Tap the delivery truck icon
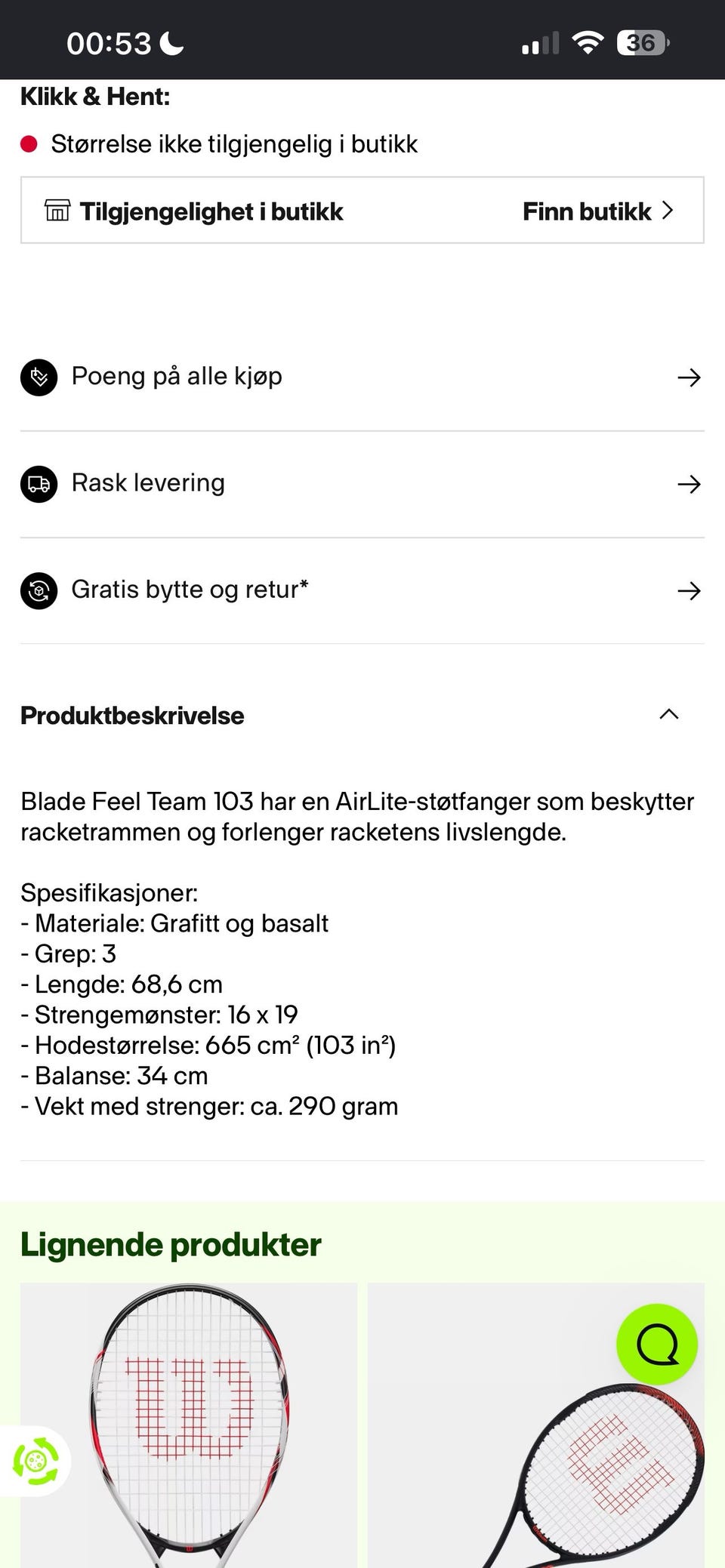725x1568 pixels. click(x=39, y=484)
